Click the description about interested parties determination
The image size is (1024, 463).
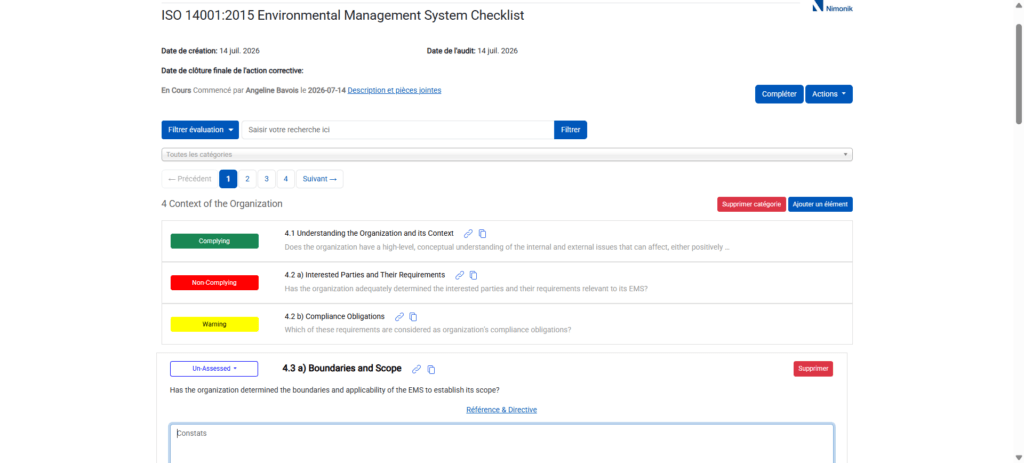click(x=466, y=288)
